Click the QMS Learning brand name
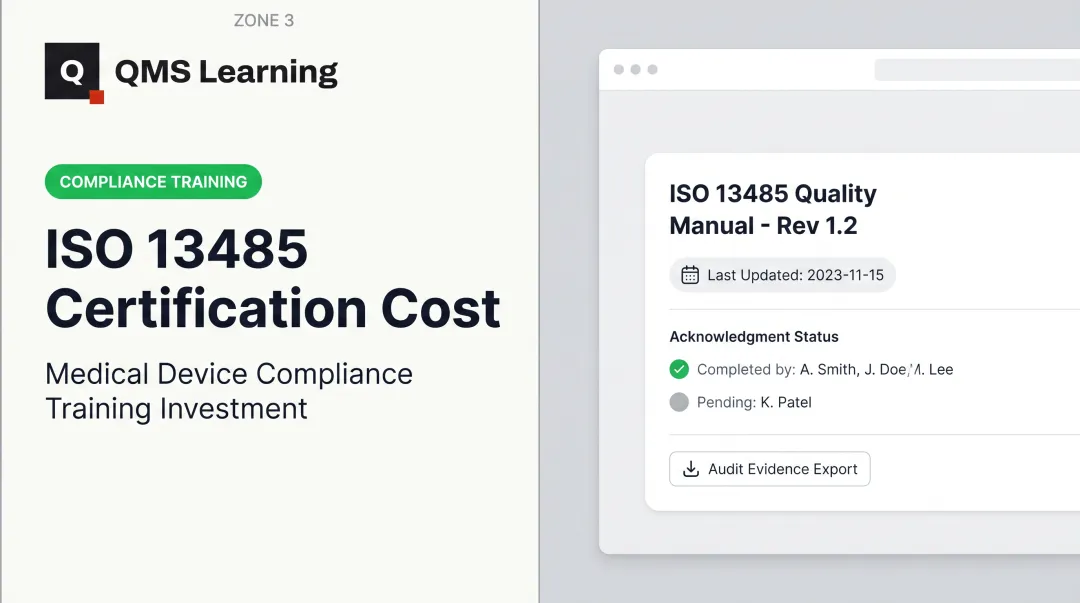 (x=226, y=72)
